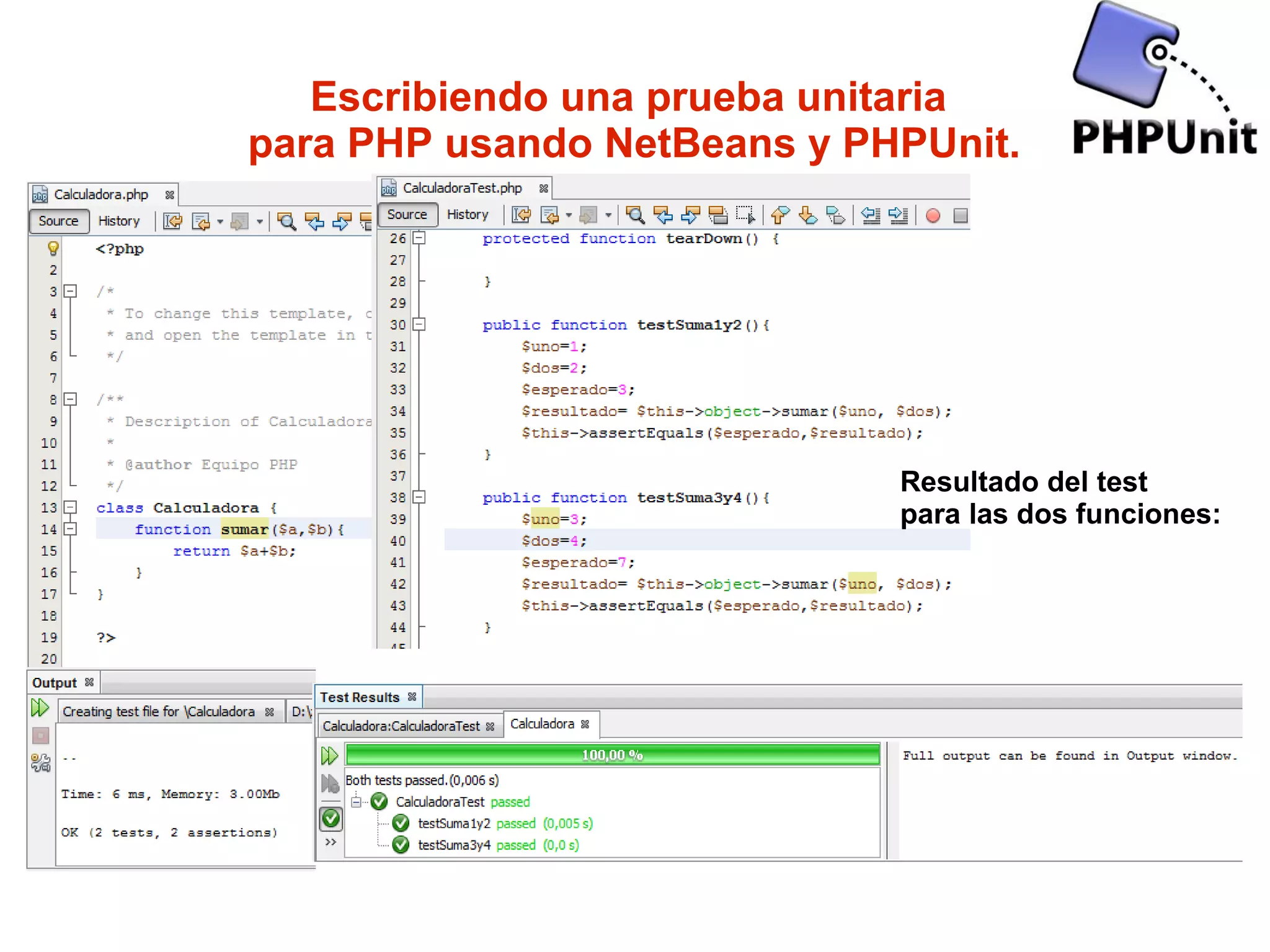Click Source button in CalculadoraTest.php editor
This screenshot has width=1270, height=952.
pyautogui.click(x=407, y=215)
